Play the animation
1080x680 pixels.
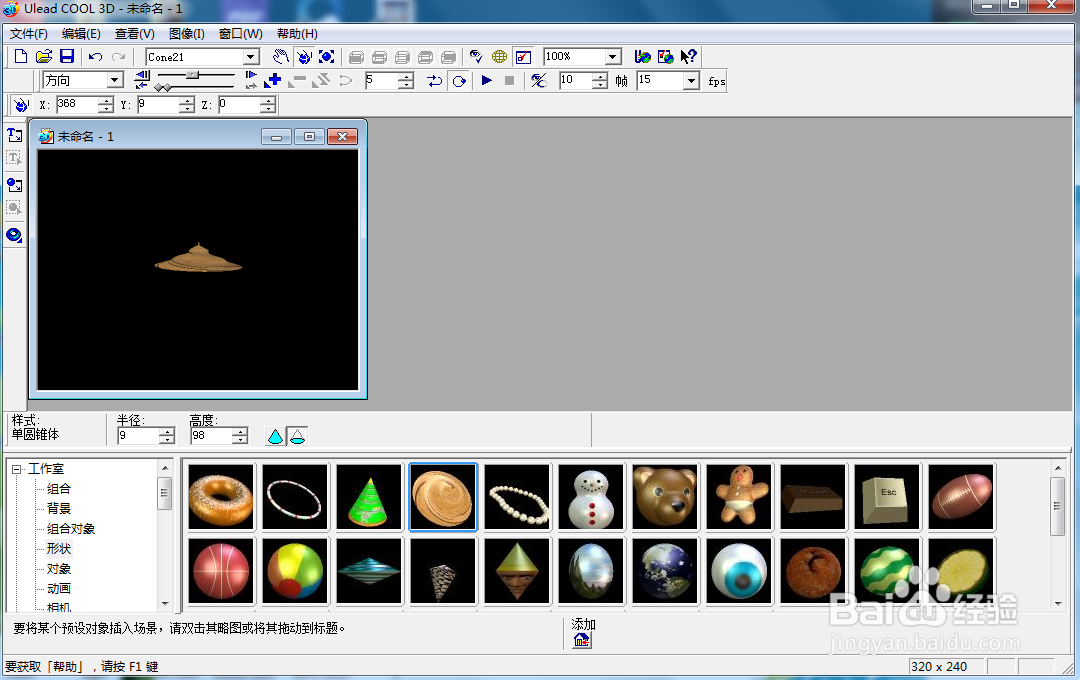[x=486, y=81]
